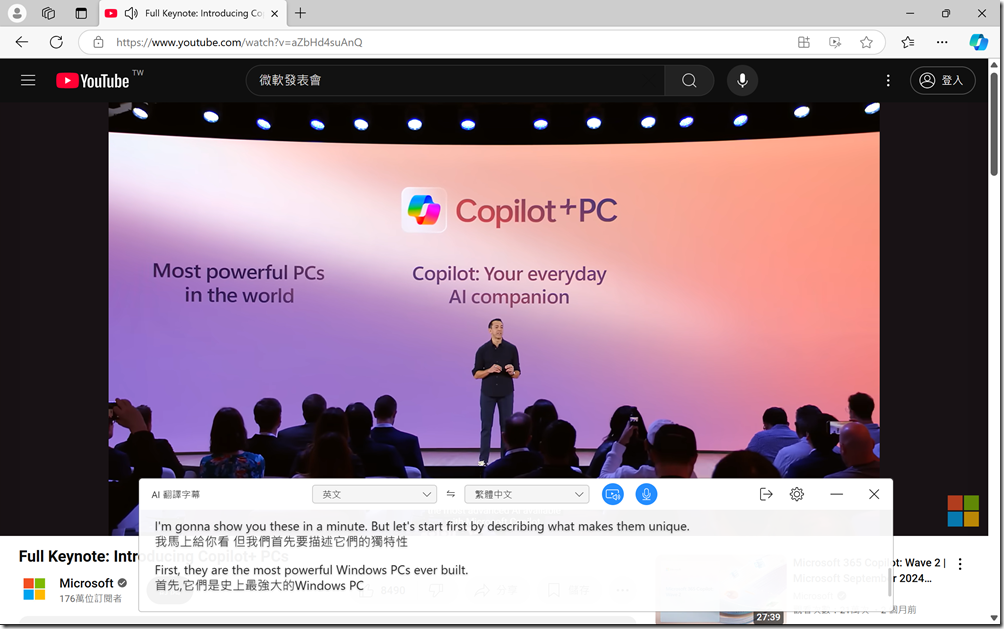
Task: Open the favorites list
Action: pos(908,42)
